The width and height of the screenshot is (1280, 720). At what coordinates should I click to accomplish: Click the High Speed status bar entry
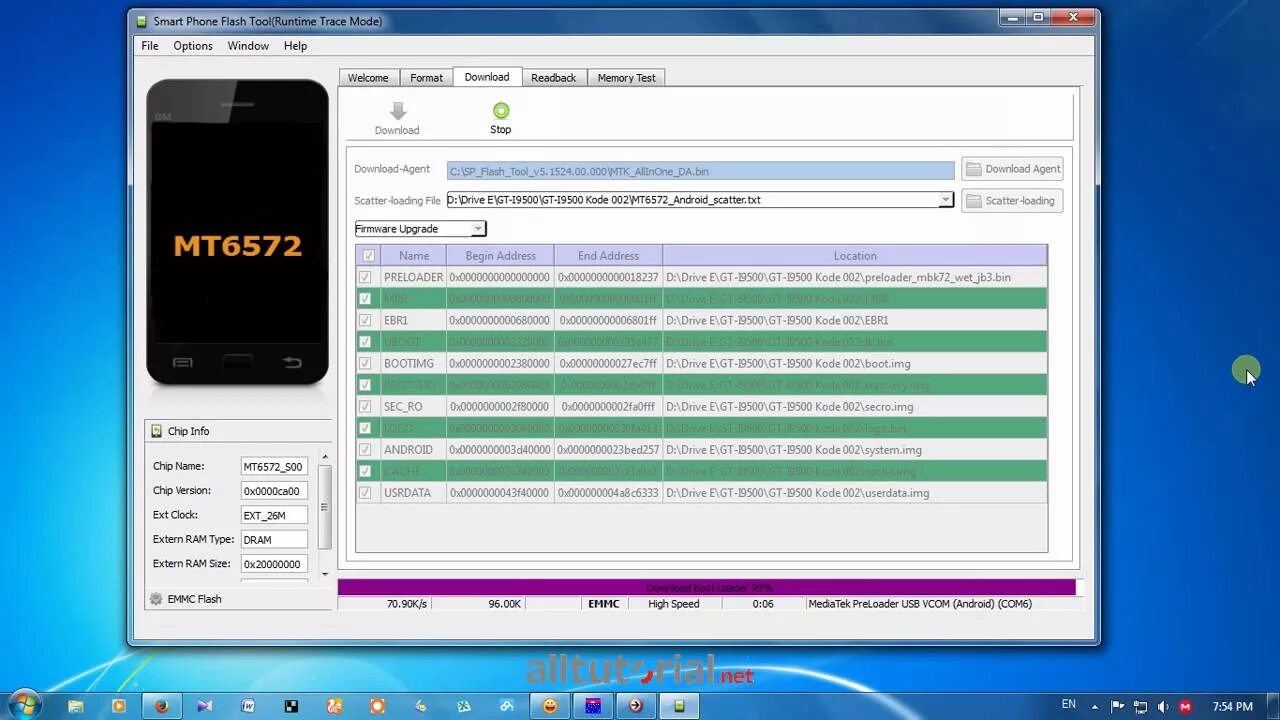674,604
